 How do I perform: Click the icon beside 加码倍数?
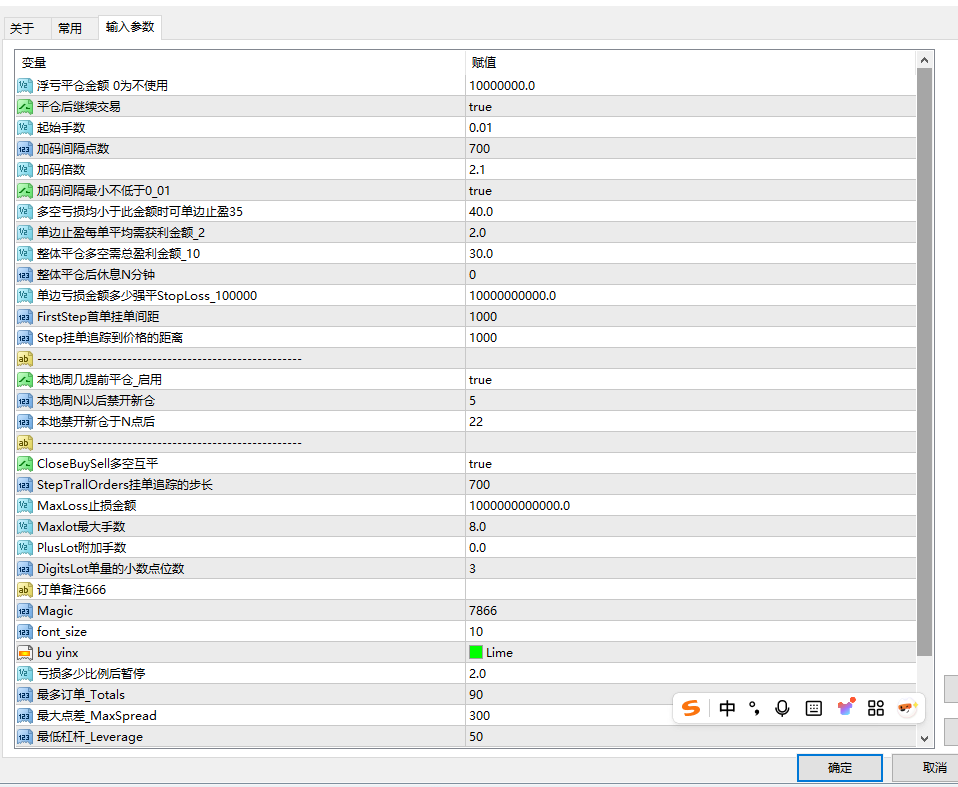[x=24, y=169]
